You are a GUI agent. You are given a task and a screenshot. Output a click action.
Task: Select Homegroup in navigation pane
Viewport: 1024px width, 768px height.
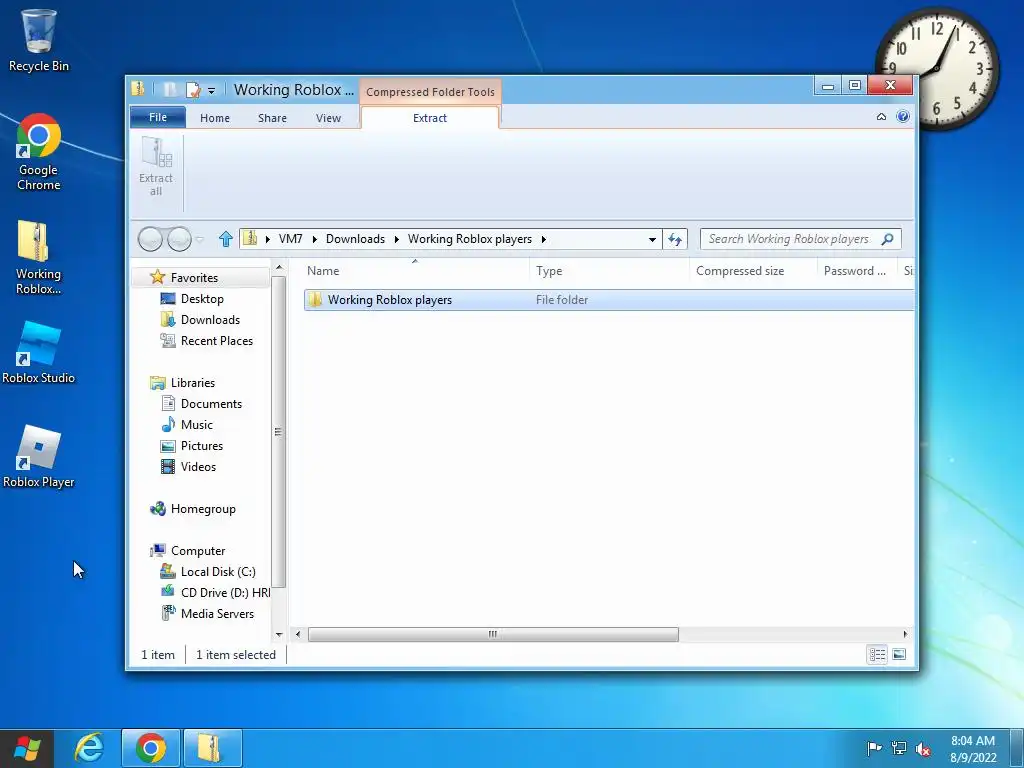[193, 509]
